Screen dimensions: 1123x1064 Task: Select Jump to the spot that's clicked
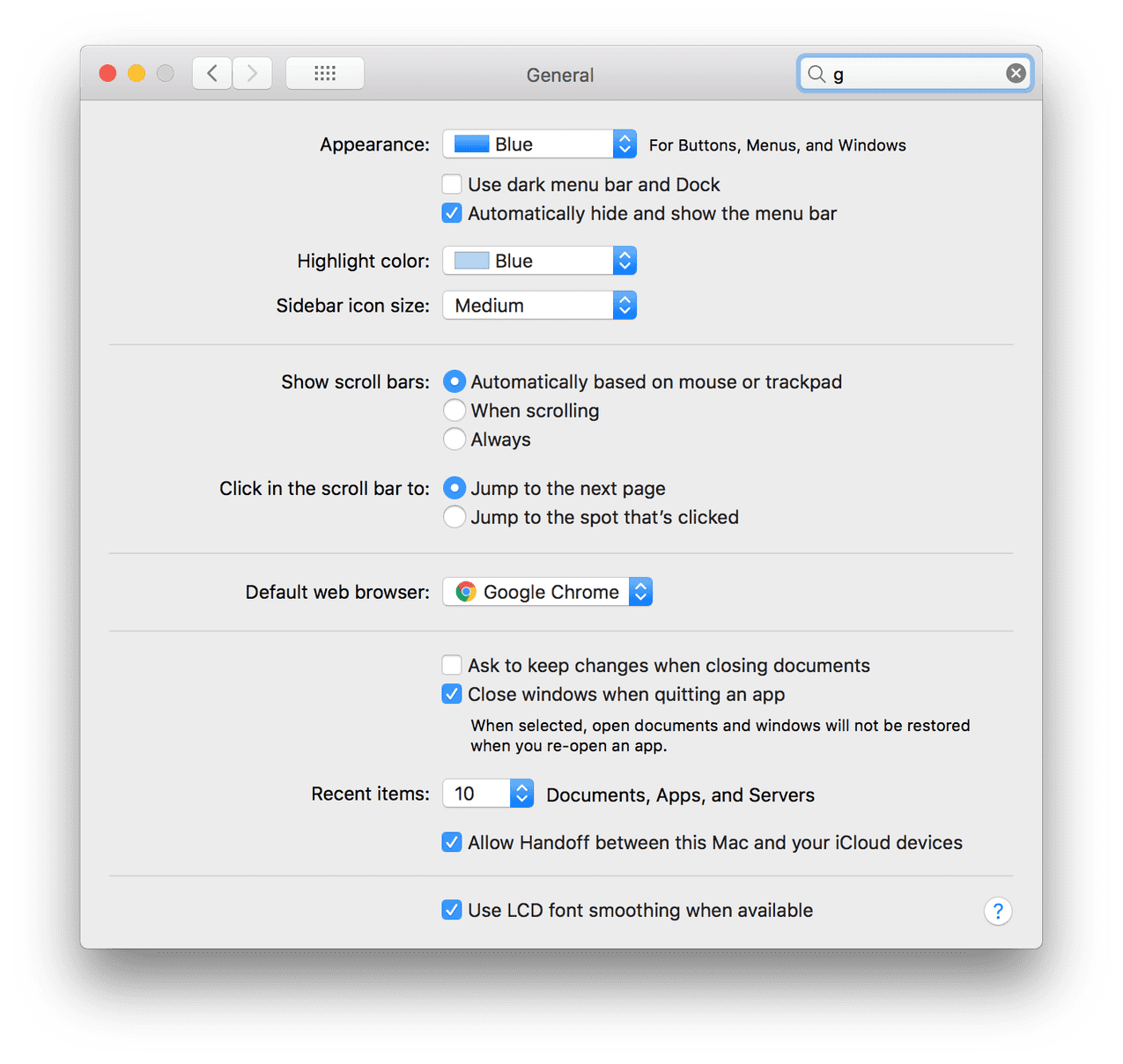click(454, 517)
